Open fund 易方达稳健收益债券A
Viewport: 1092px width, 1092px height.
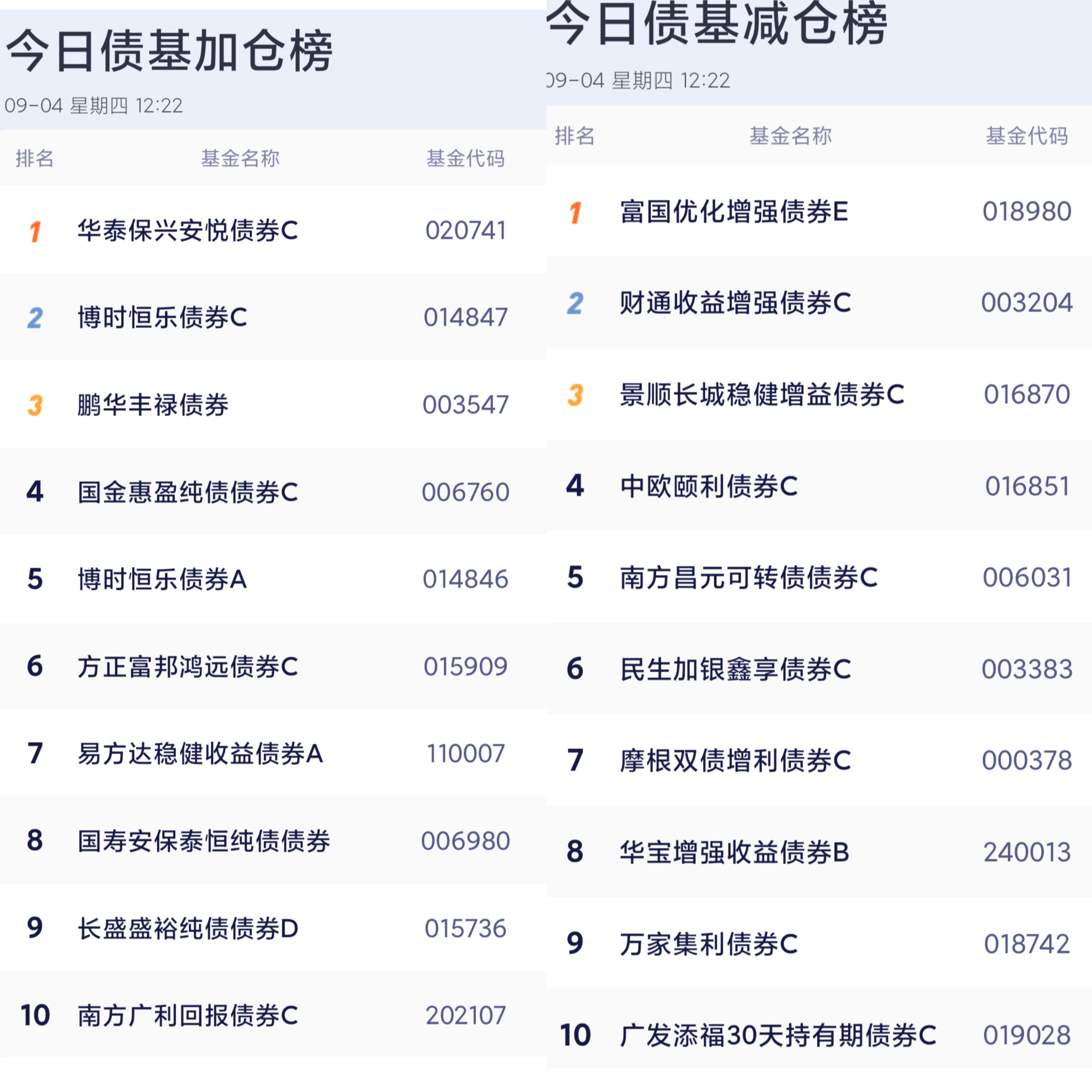pos(200,753)
